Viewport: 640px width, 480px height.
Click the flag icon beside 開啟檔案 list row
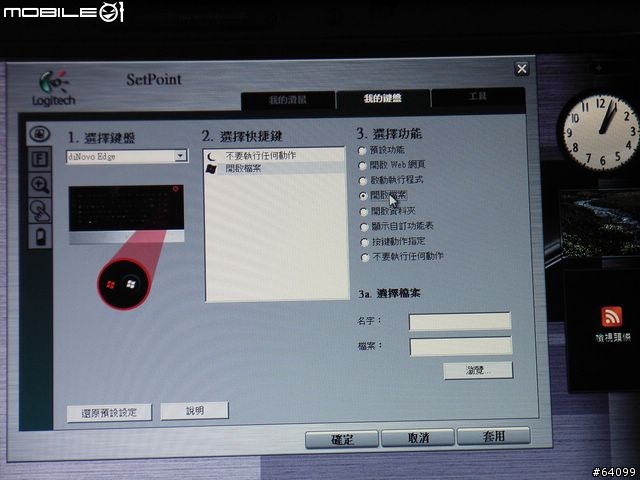click(x=211, y=169)
